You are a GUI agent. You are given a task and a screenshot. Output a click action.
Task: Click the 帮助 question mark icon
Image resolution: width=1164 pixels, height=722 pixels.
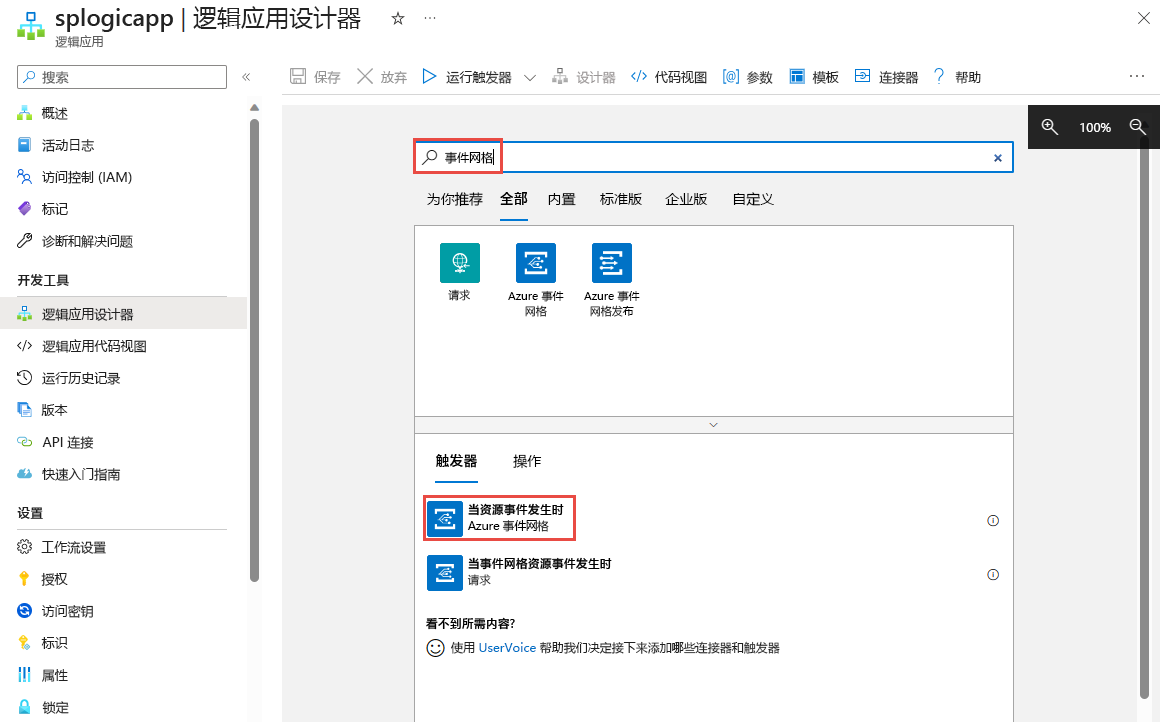[x=938, y=76]
